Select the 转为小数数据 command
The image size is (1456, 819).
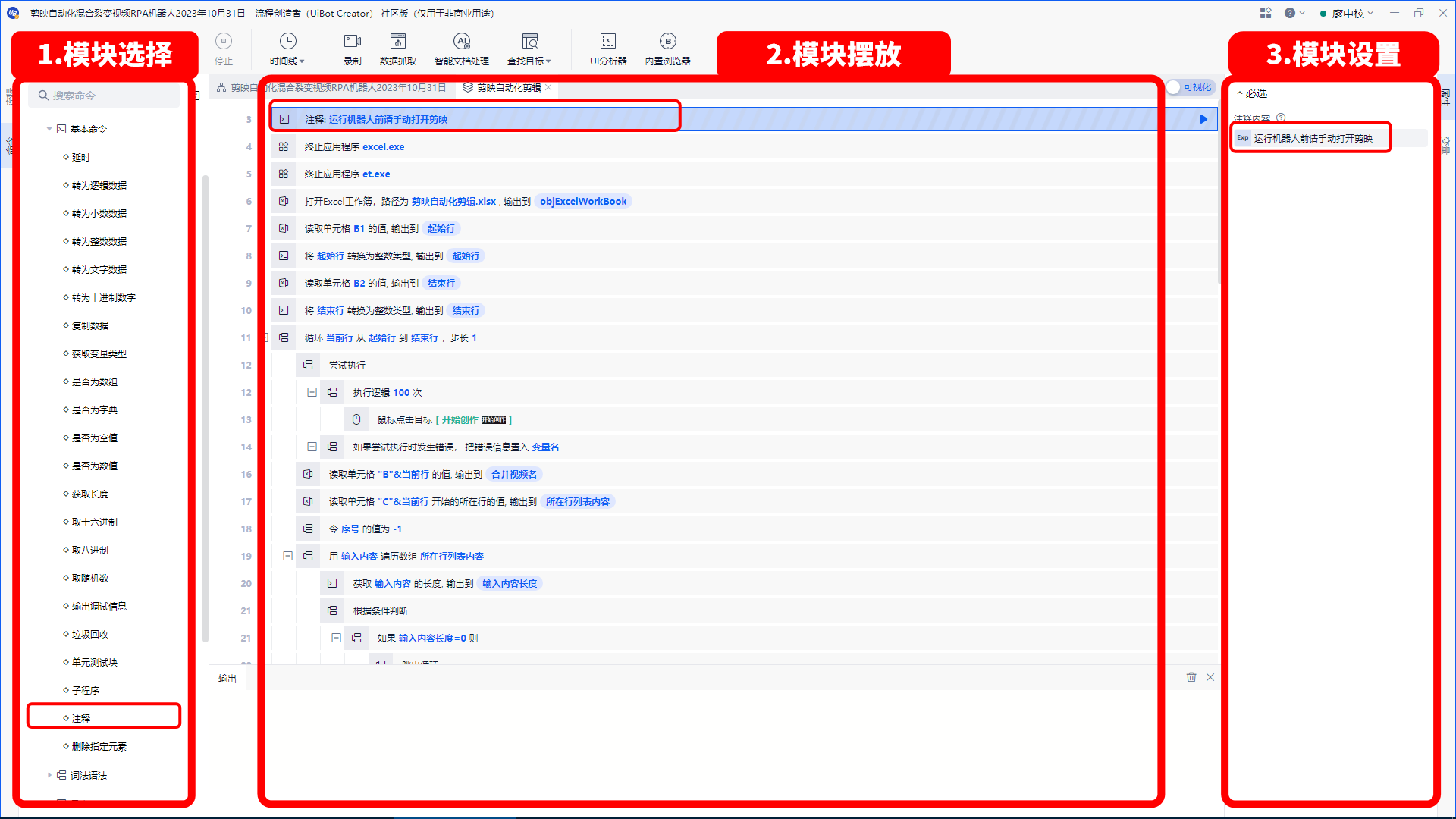(x=99, y=214)
